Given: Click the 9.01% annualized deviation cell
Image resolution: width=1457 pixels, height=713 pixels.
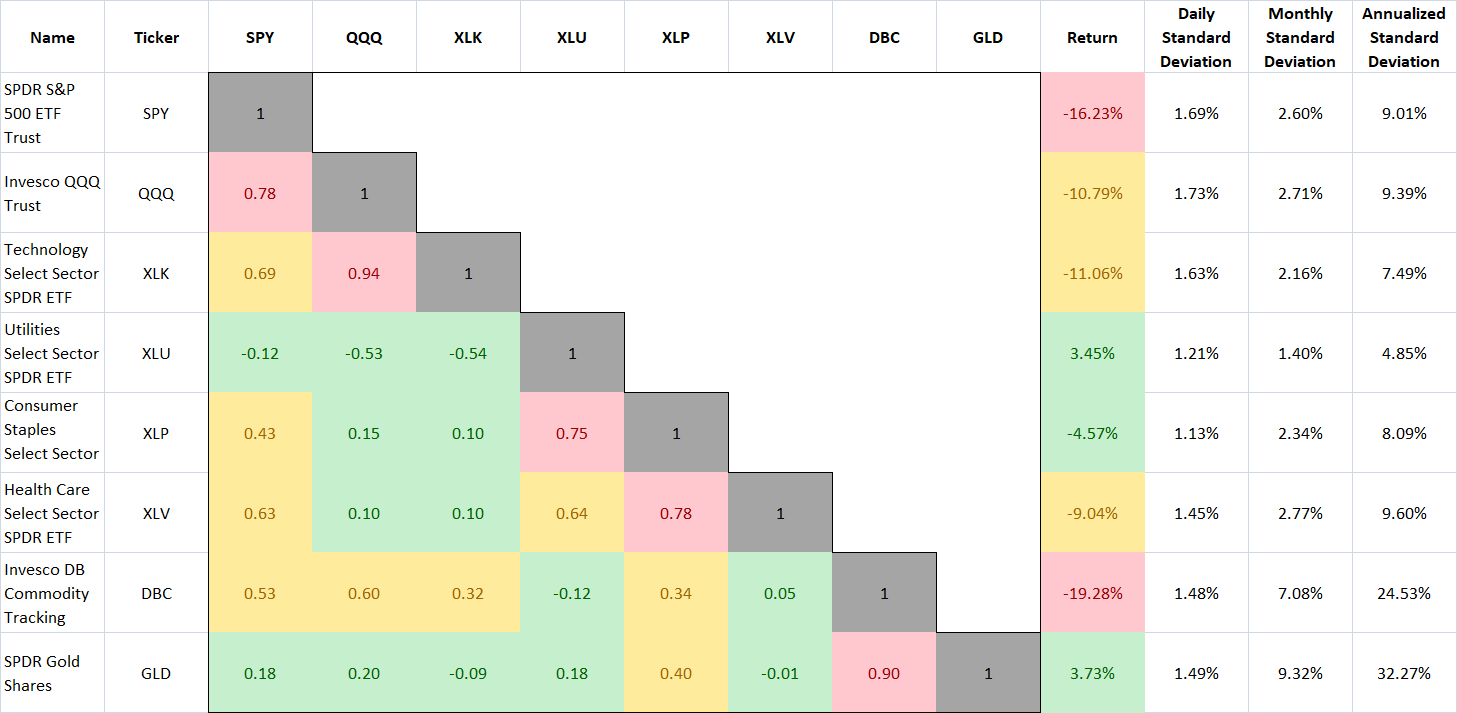Looking at the screenshot, I should [1404, 113].
